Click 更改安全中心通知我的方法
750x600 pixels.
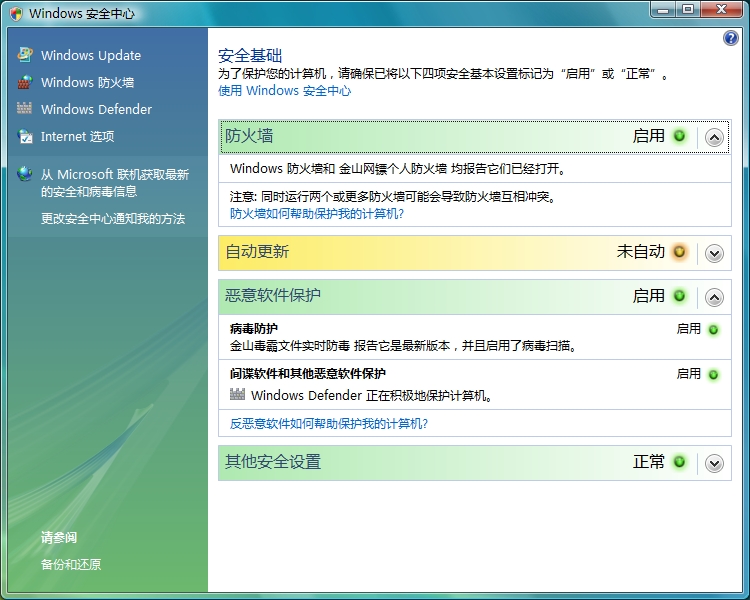[x=113, y=219]
